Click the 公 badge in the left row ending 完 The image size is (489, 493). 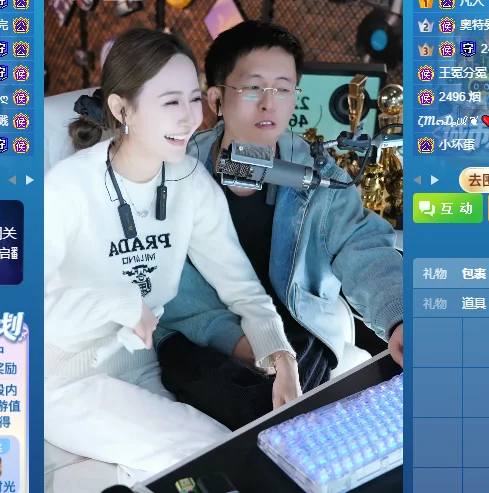pos(21,26)
